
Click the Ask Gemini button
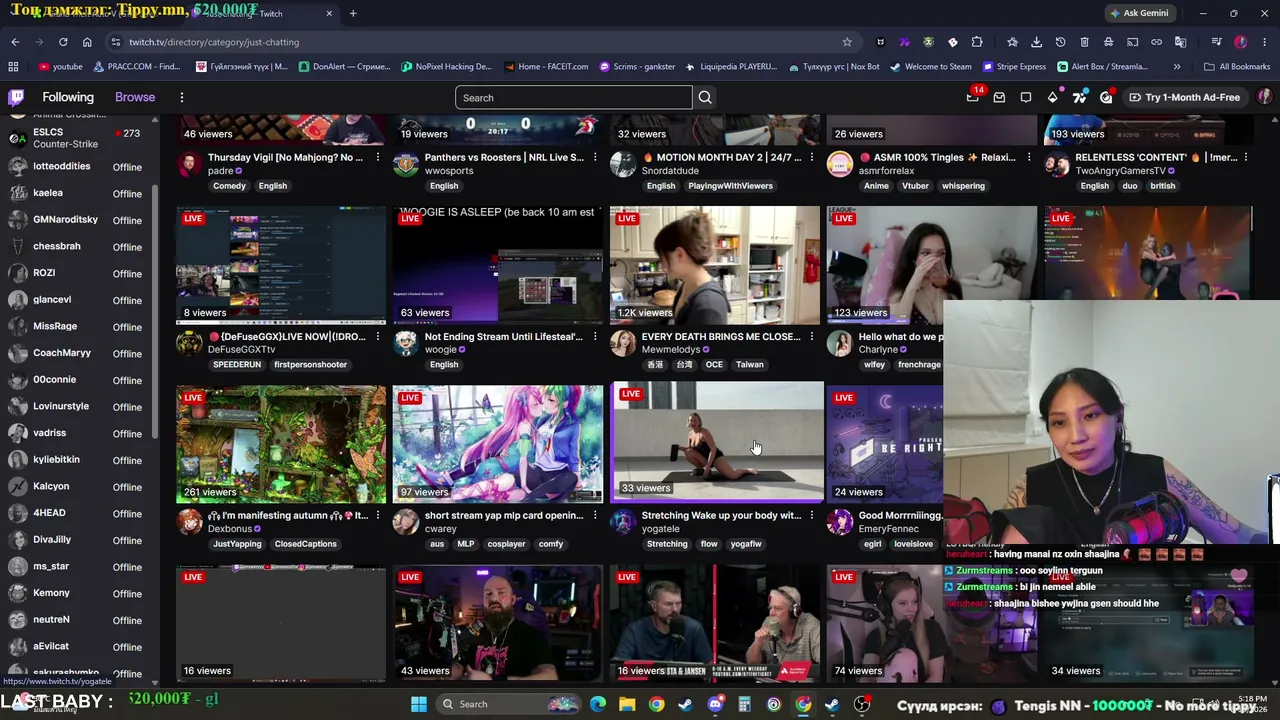coord(1138,13)
